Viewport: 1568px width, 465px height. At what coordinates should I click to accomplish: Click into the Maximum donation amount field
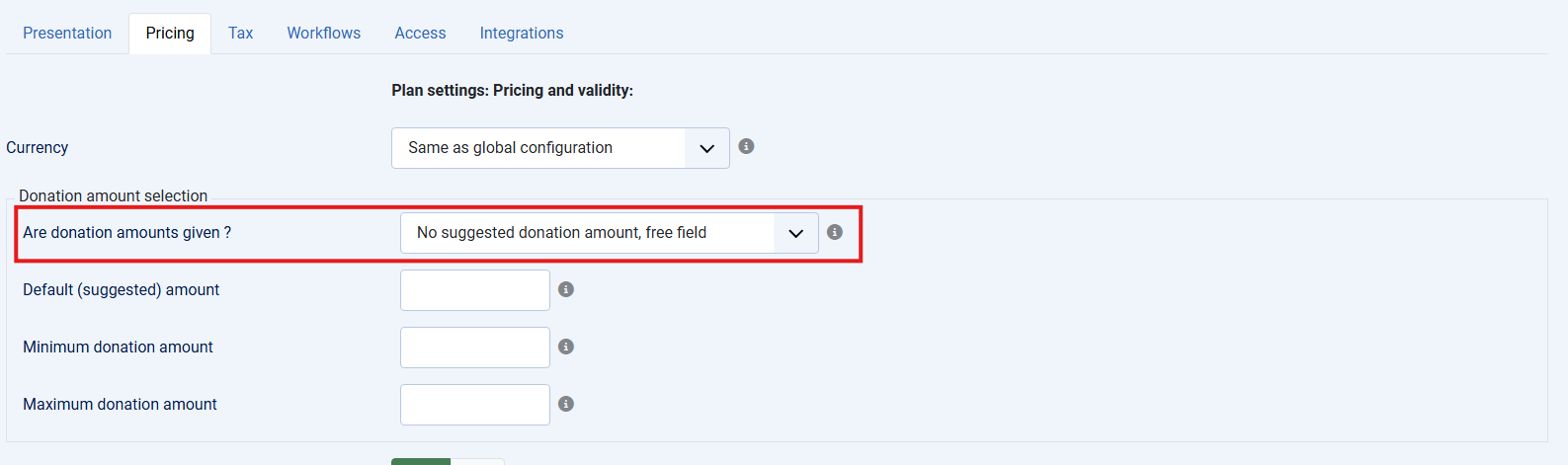(475, 405)
